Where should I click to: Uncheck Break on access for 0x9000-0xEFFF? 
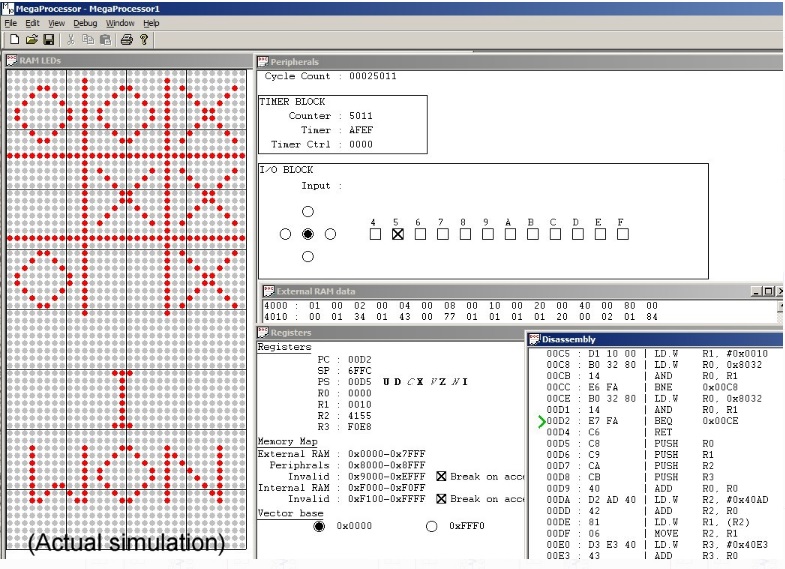click(x=441, y=476)
